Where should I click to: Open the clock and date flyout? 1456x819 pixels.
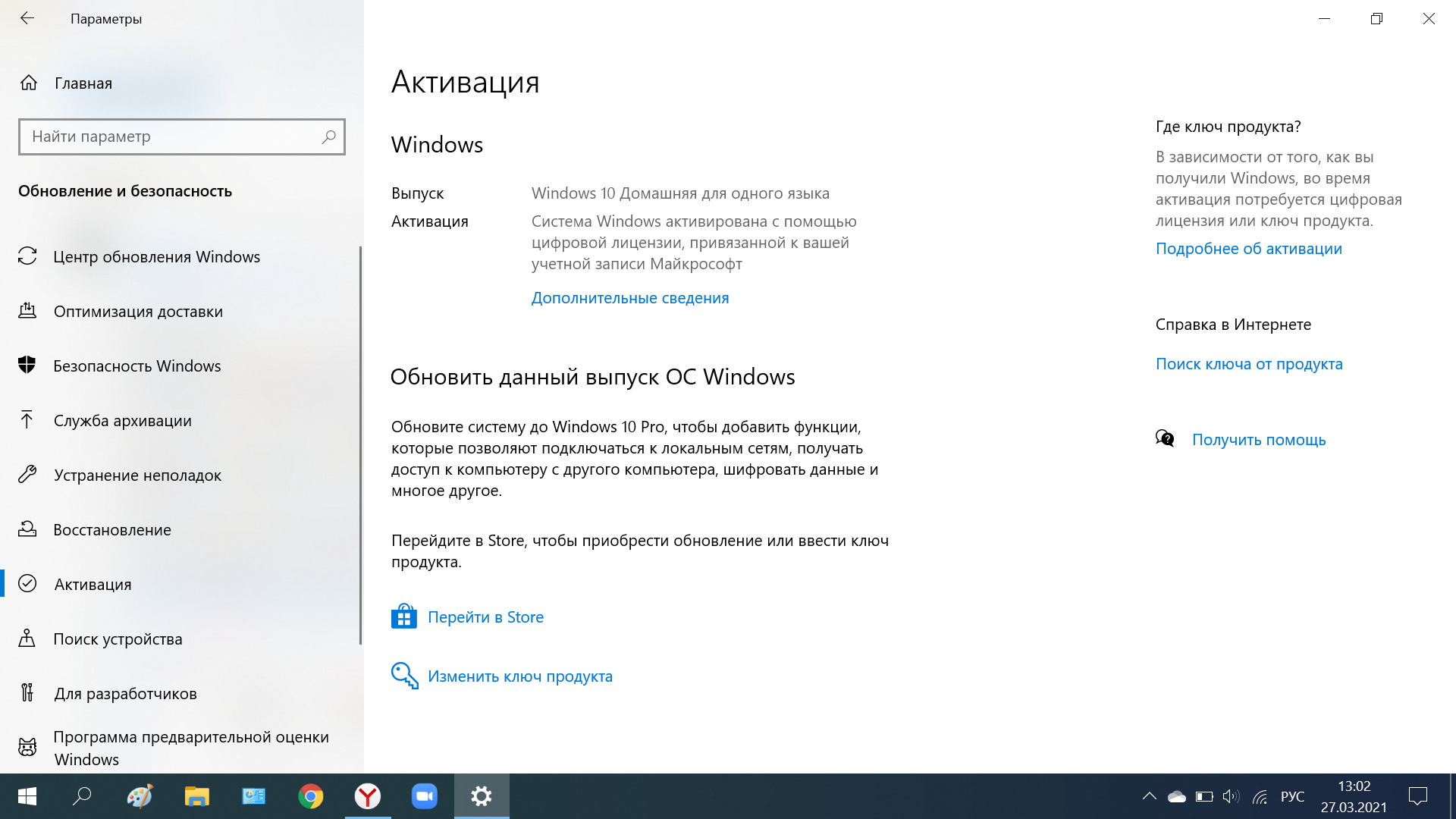pyautogui.click(x=1354, y=796)
